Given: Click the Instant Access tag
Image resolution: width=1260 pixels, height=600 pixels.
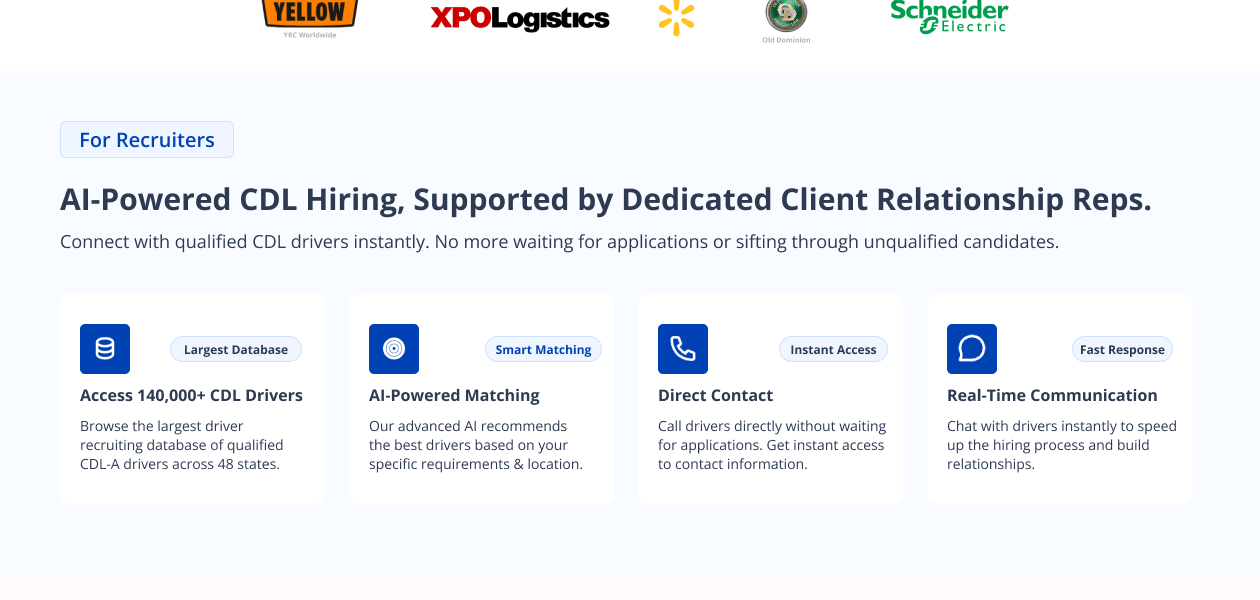Looking at the screenshot, I should [833, 349].
